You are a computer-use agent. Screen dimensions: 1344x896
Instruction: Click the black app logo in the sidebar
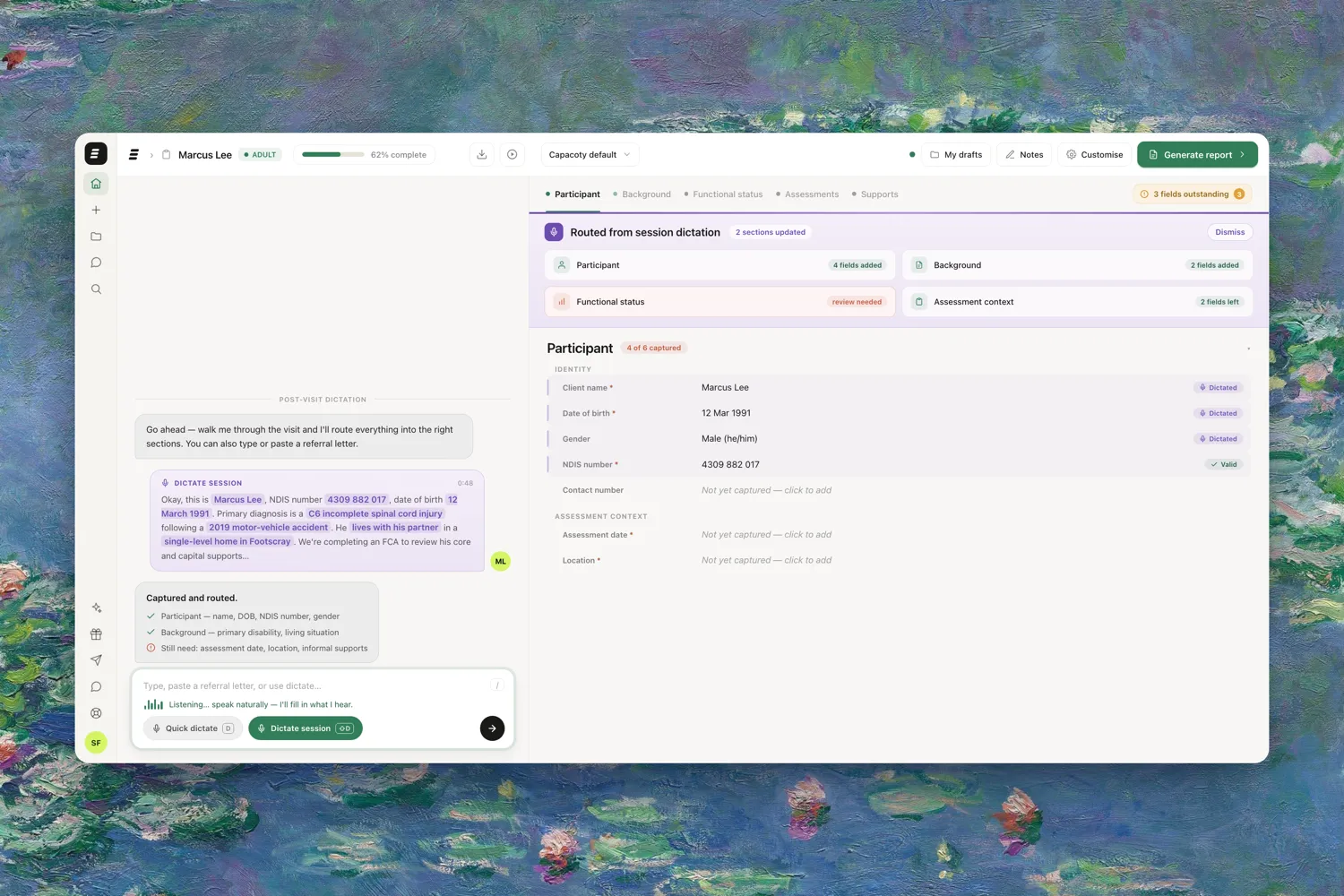pos(96,153)
